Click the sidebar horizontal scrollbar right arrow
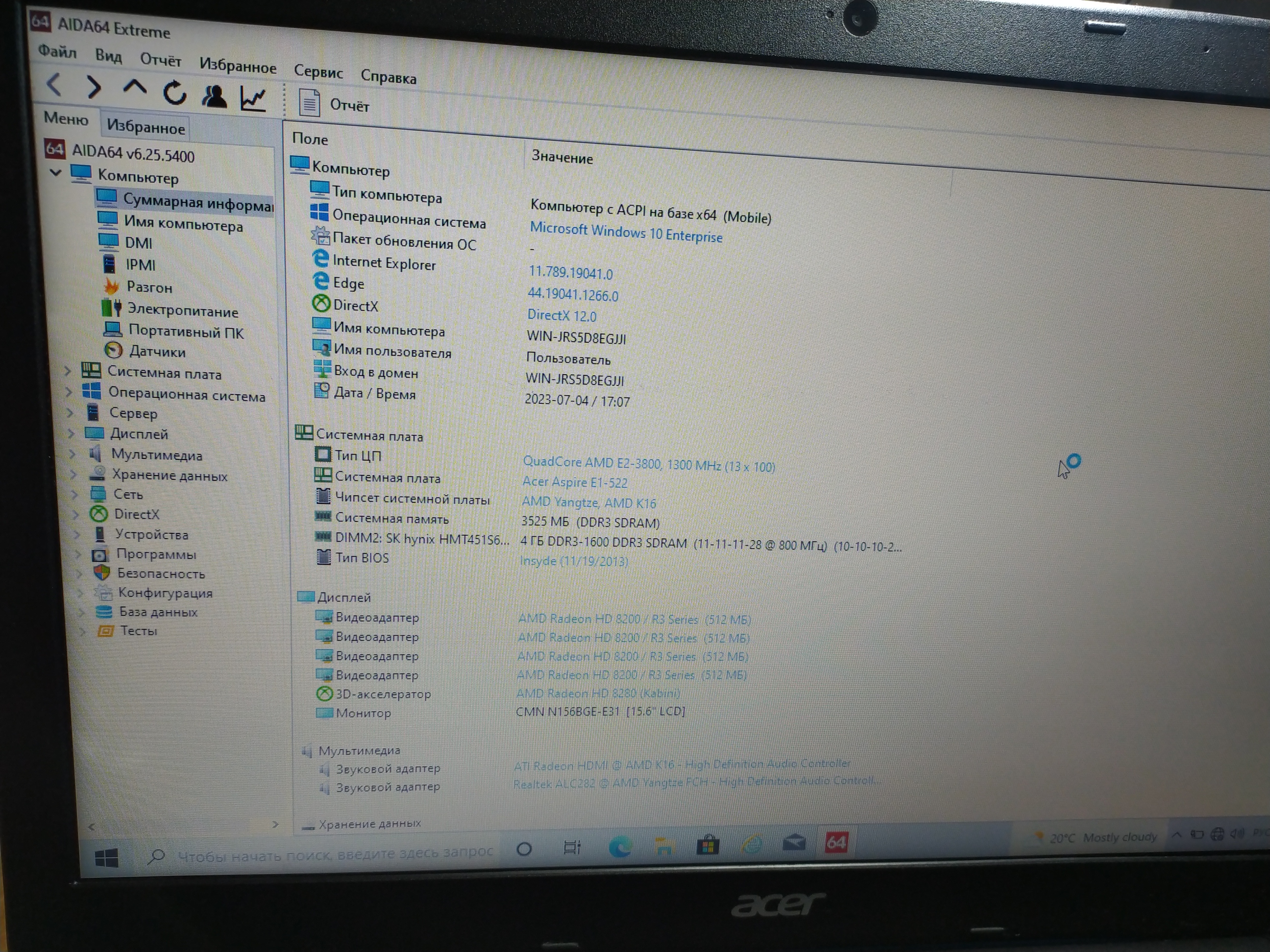The image size is (1270, 952). 275,825
